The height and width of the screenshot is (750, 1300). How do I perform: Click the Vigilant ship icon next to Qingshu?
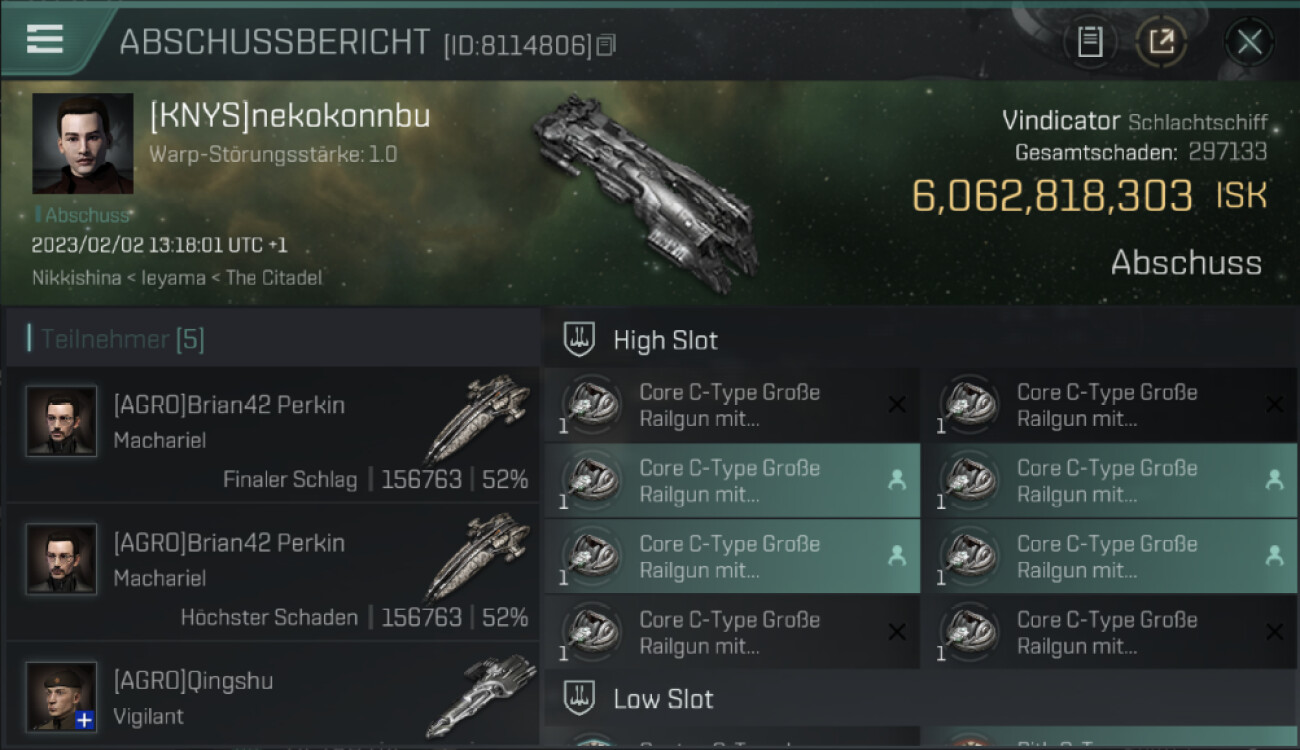click(480, 696)
